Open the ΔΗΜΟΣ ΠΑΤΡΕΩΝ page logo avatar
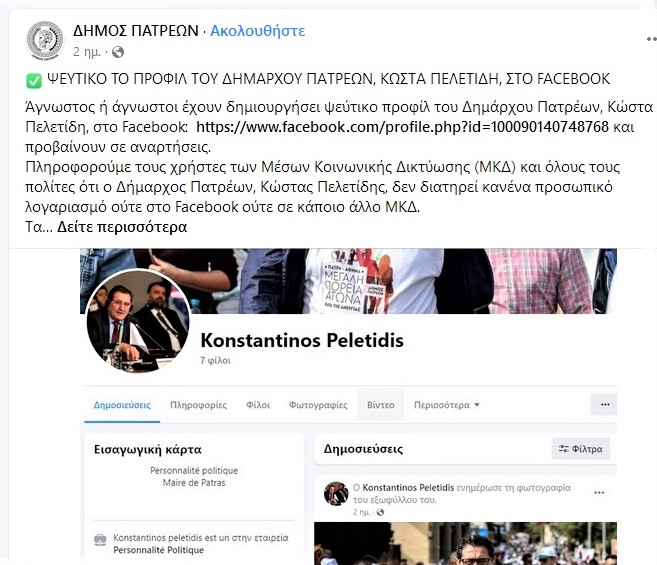Viewport: 657px width, 565px height. point(45,40)
